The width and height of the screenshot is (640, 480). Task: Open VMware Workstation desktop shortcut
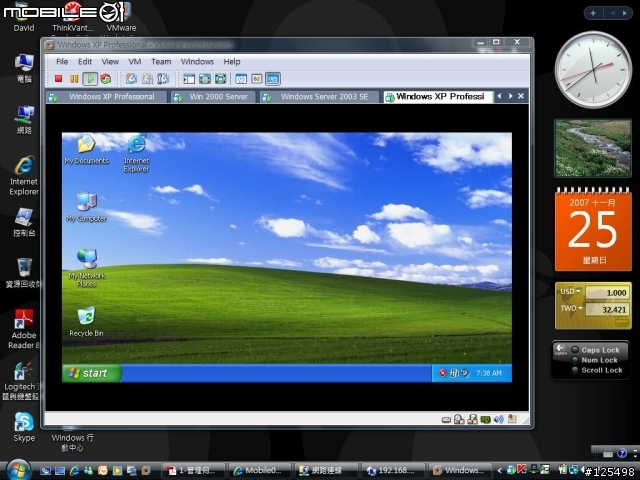point(121,17)
